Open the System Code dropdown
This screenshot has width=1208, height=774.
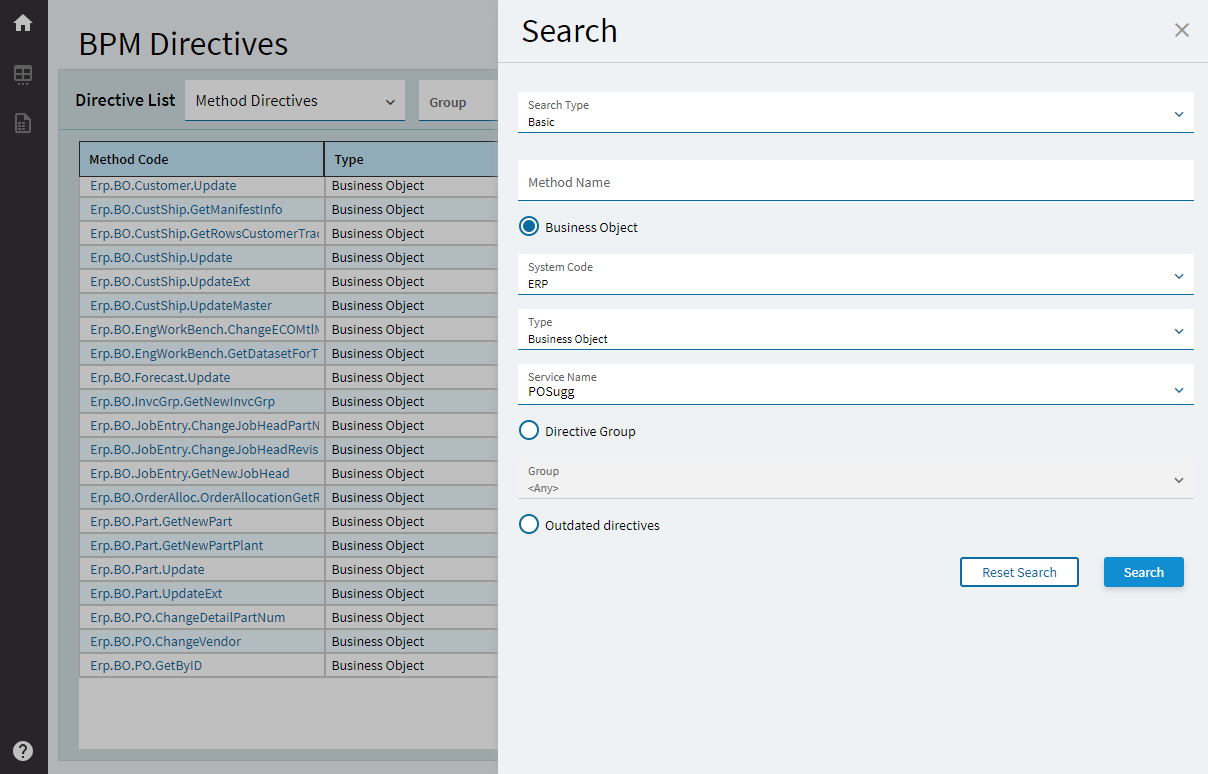click(856, 275)
